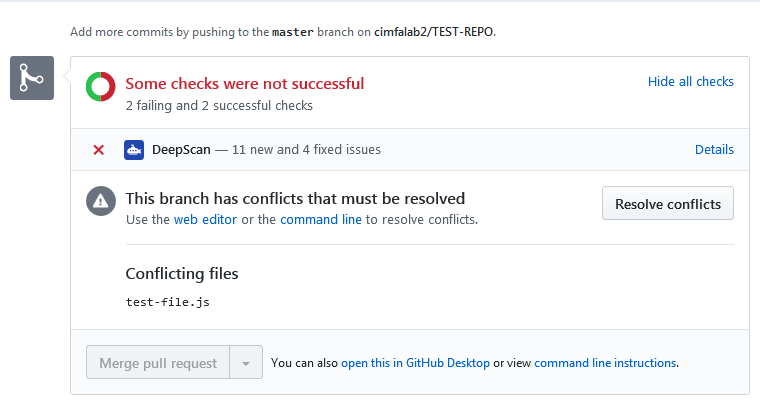Open DeepScan Details link

[x=714, y=149]
